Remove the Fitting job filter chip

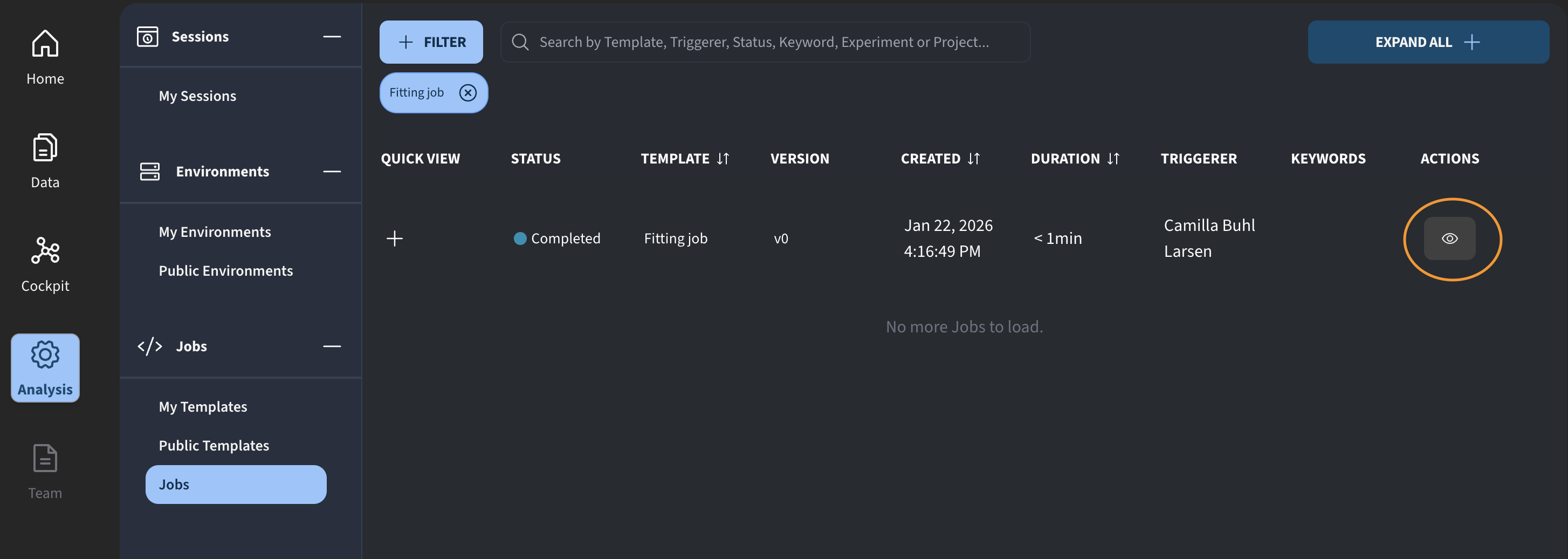pos(467,93)
